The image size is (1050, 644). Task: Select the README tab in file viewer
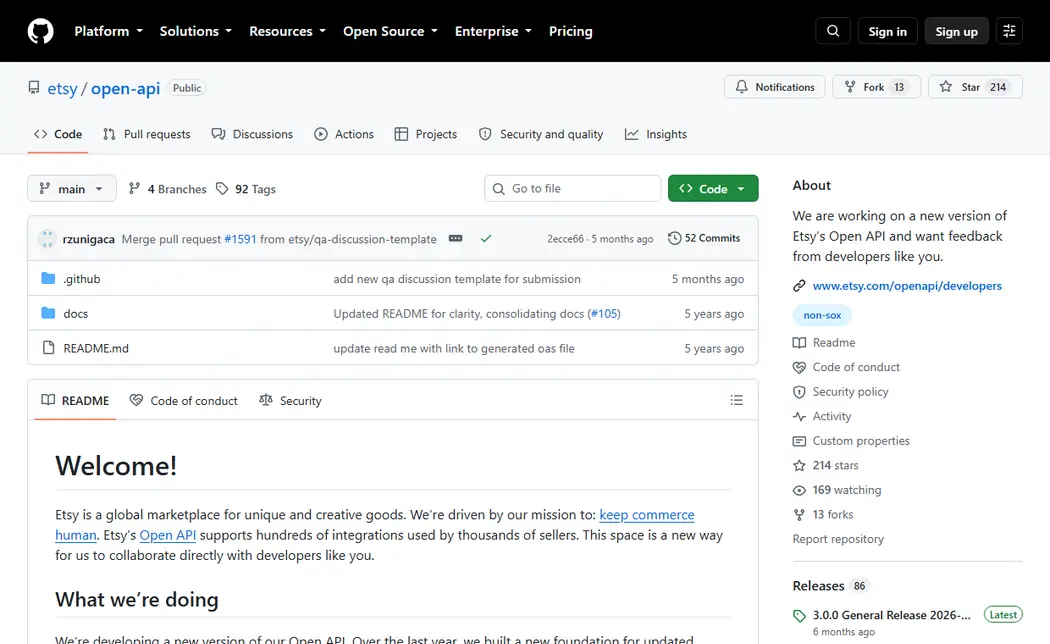[75, 400]
